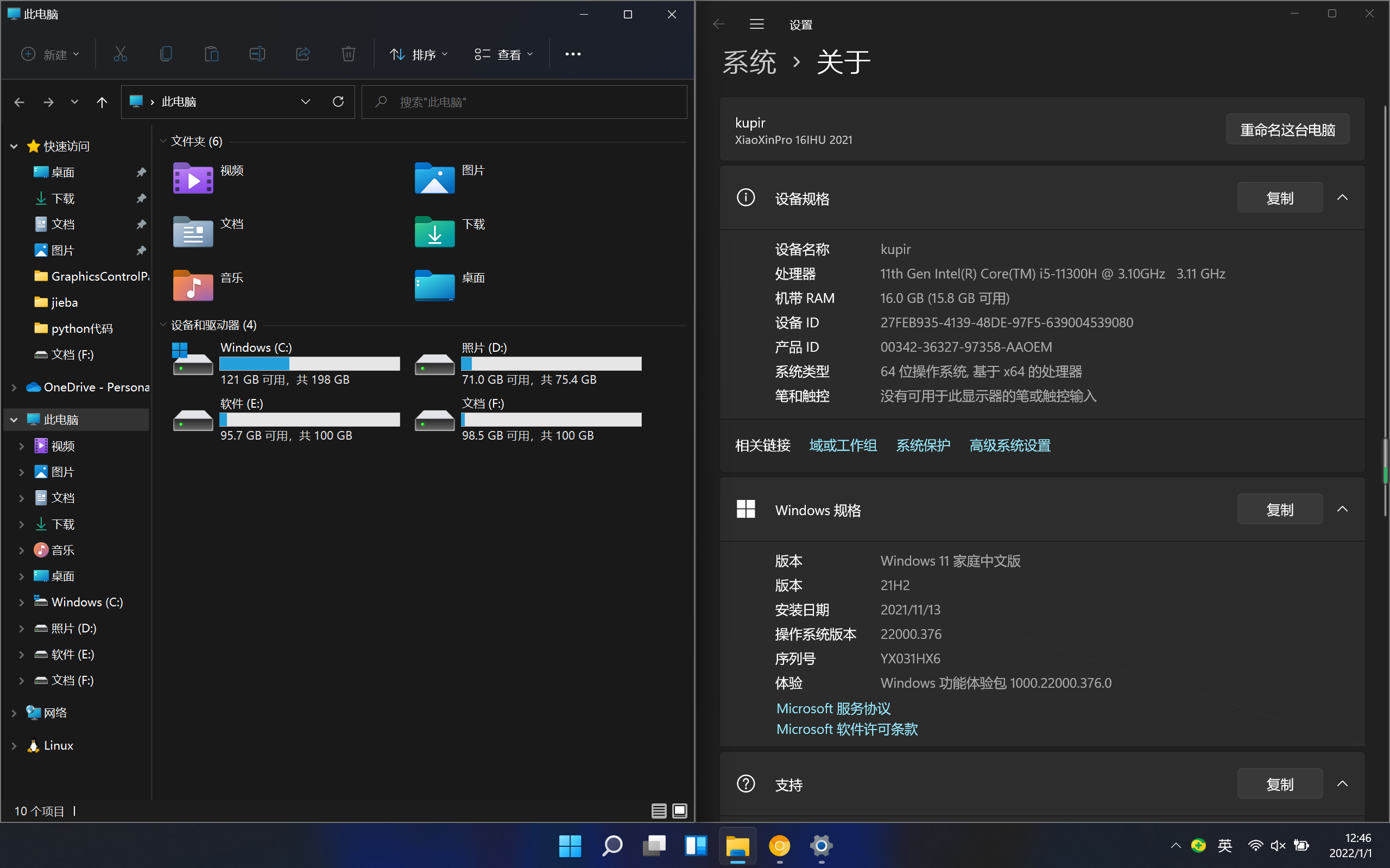Screen dimensions: 1390x868
Task: Open 高级系统设置 link
Action: click(x=1010, y=446)
